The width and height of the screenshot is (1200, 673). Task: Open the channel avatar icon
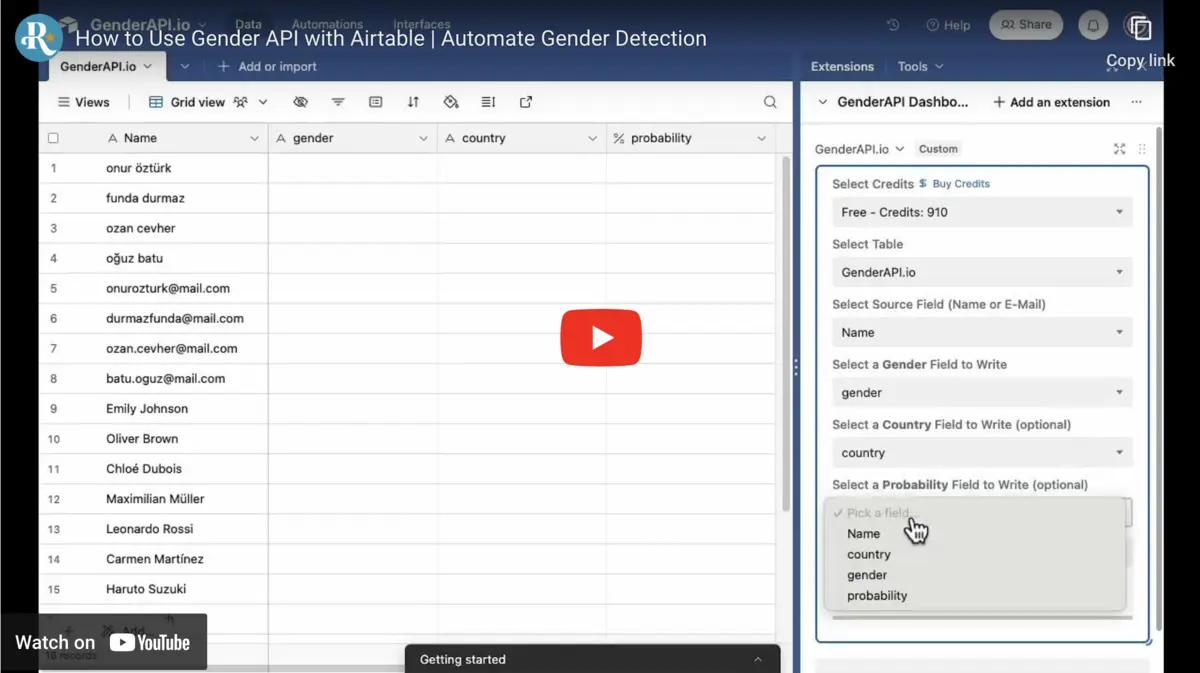pos(39,38)
